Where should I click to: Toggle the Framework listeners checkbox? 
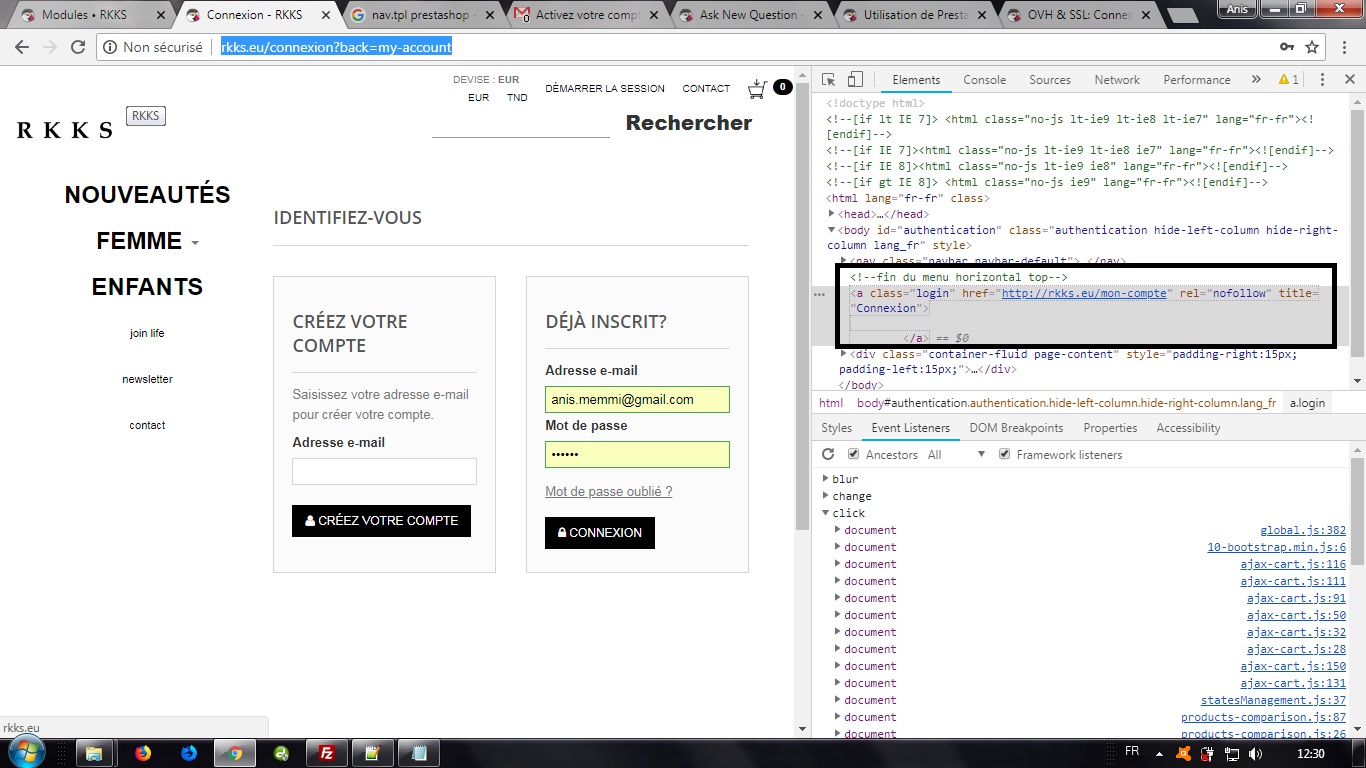tap(1005, 454)
